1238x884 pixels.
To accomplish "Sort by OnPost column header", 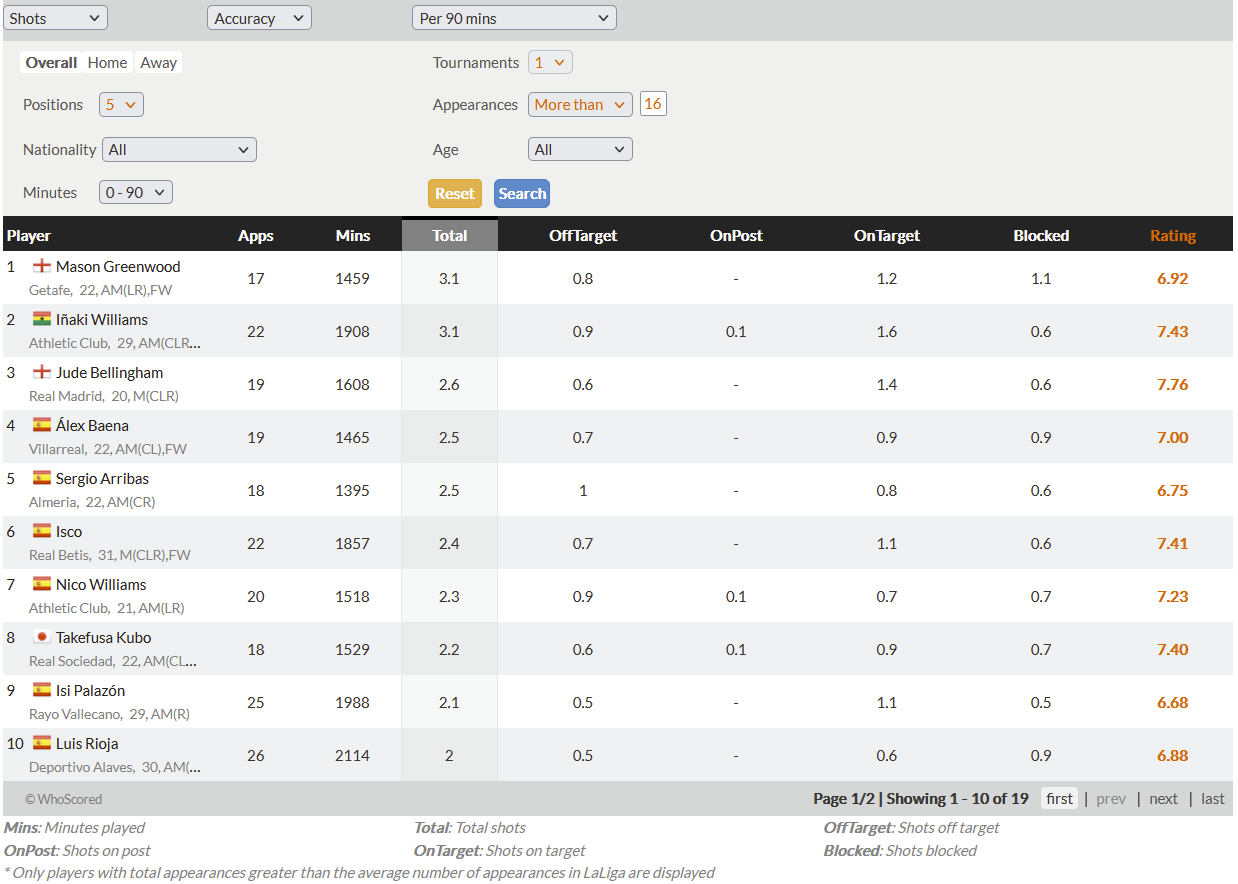I will pos(736,236).
